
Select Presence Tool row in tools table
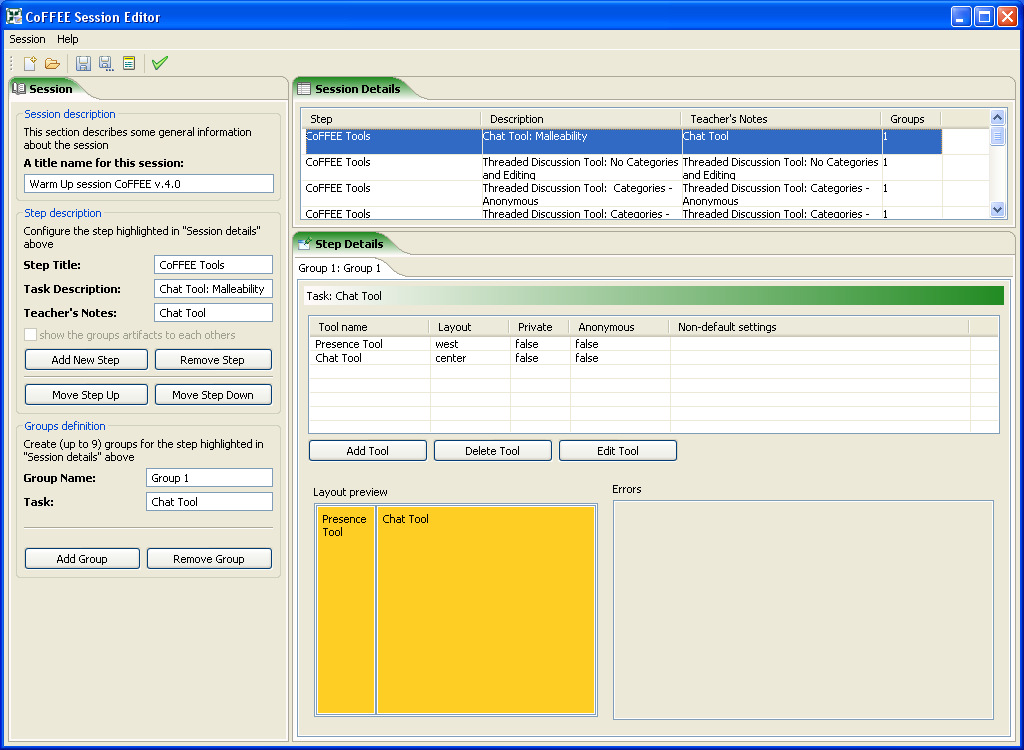[x=654, y=344]
